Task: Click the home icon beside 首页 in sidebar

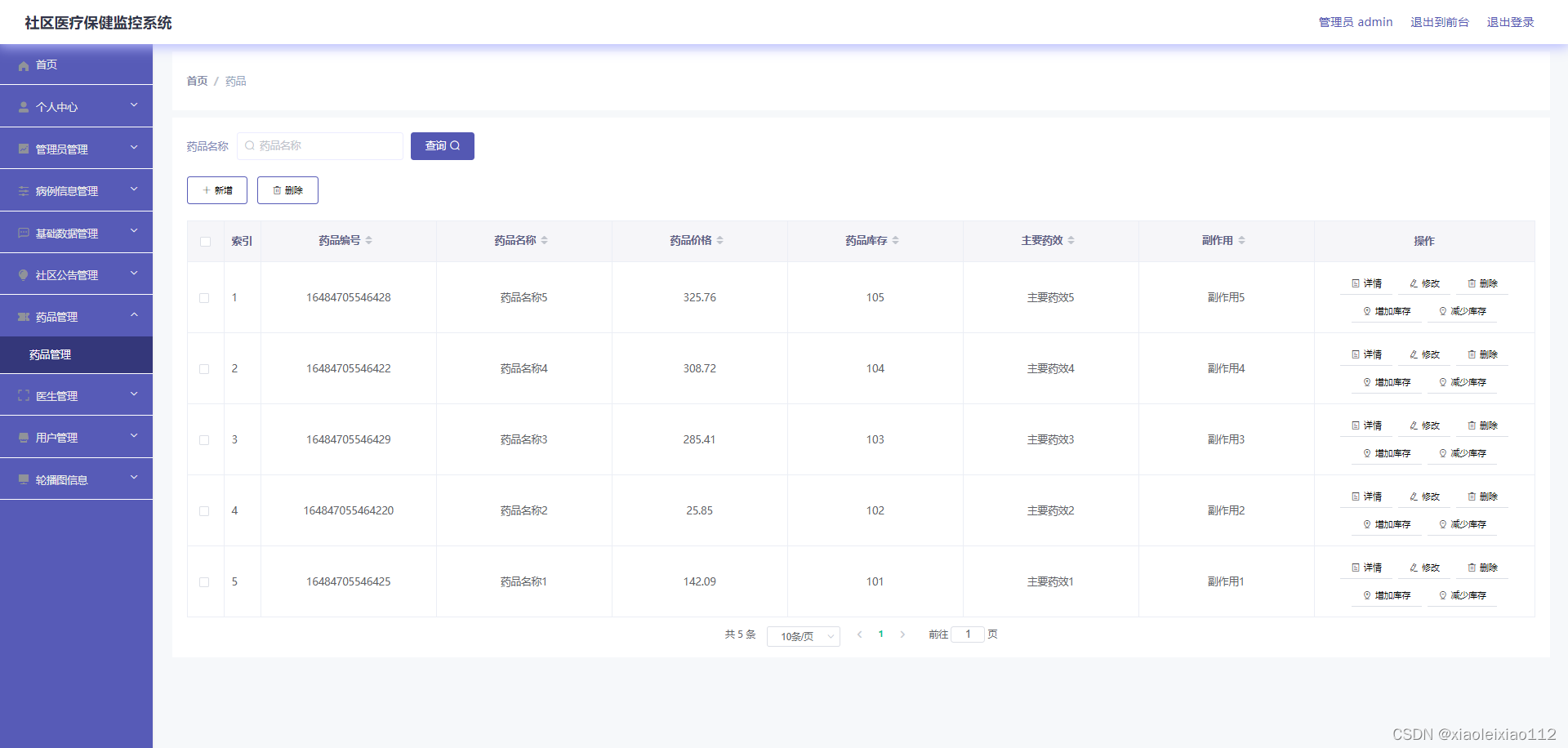Action: (24, 65)
